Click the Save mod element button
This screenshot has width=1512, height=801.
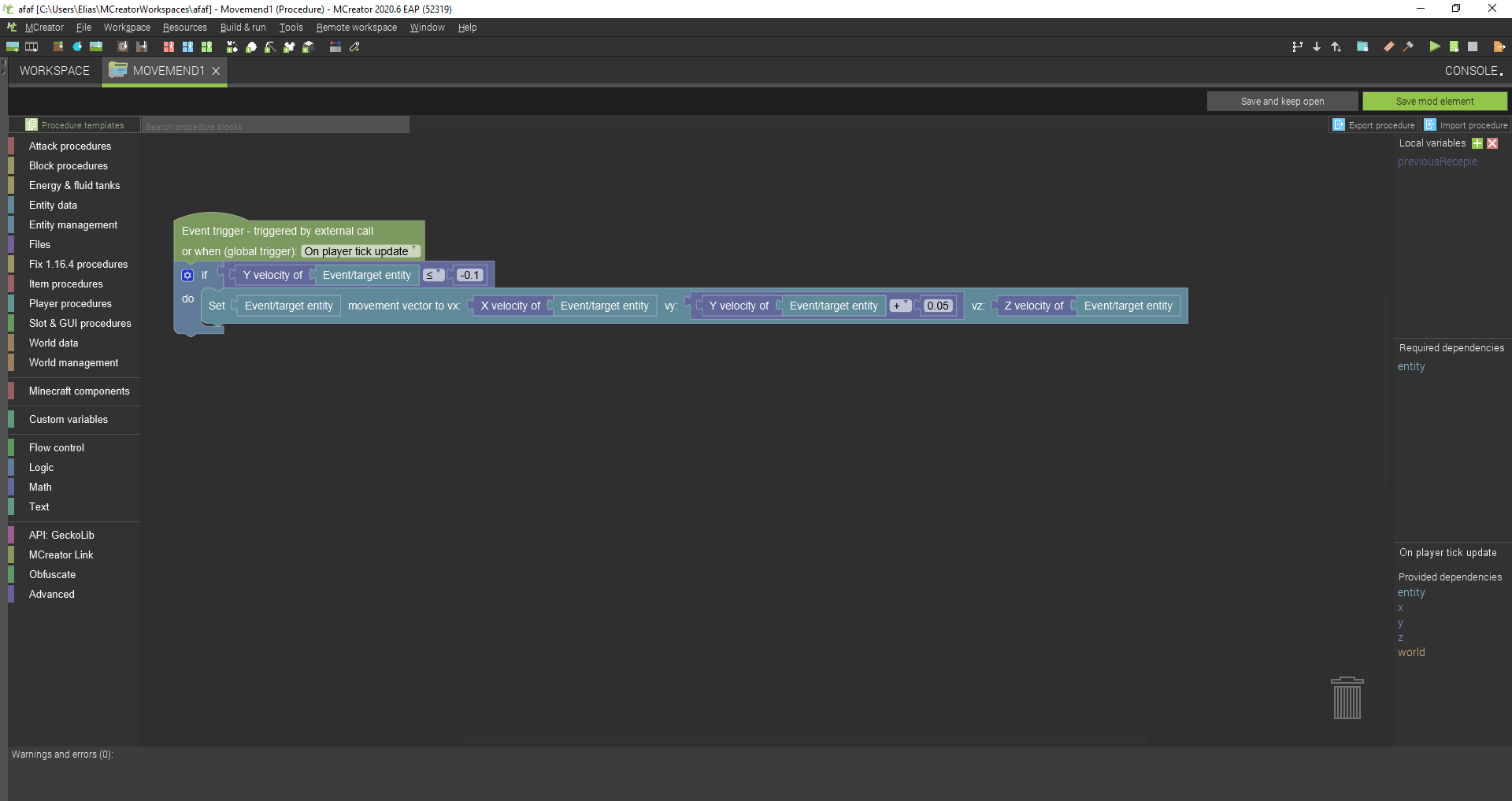[1435, 101]
